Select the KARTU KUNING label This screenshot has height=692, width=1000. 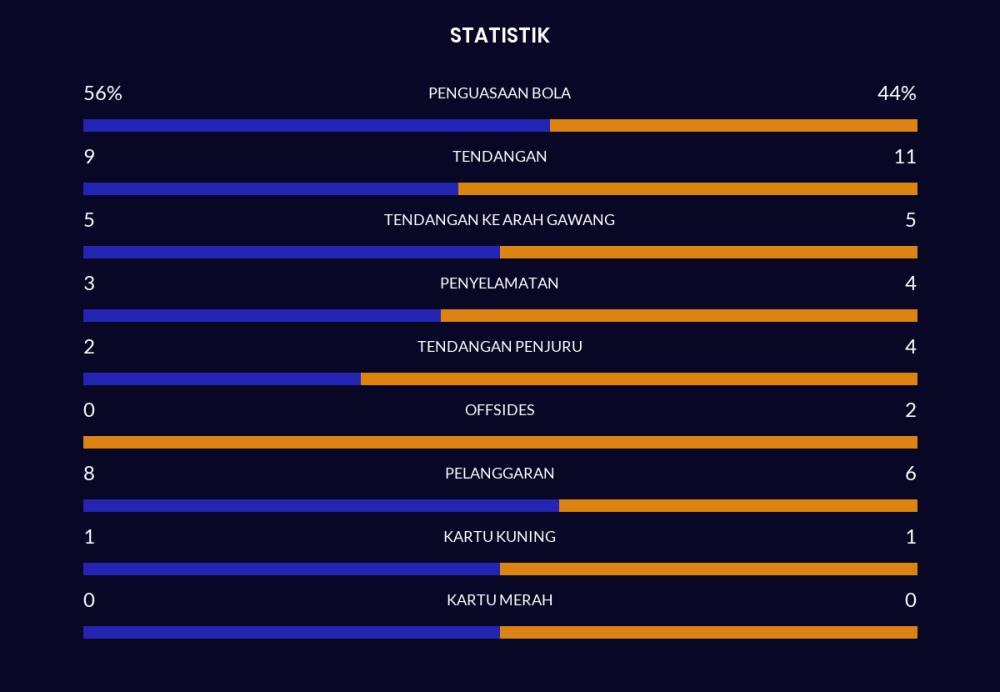tap(499, 536)
